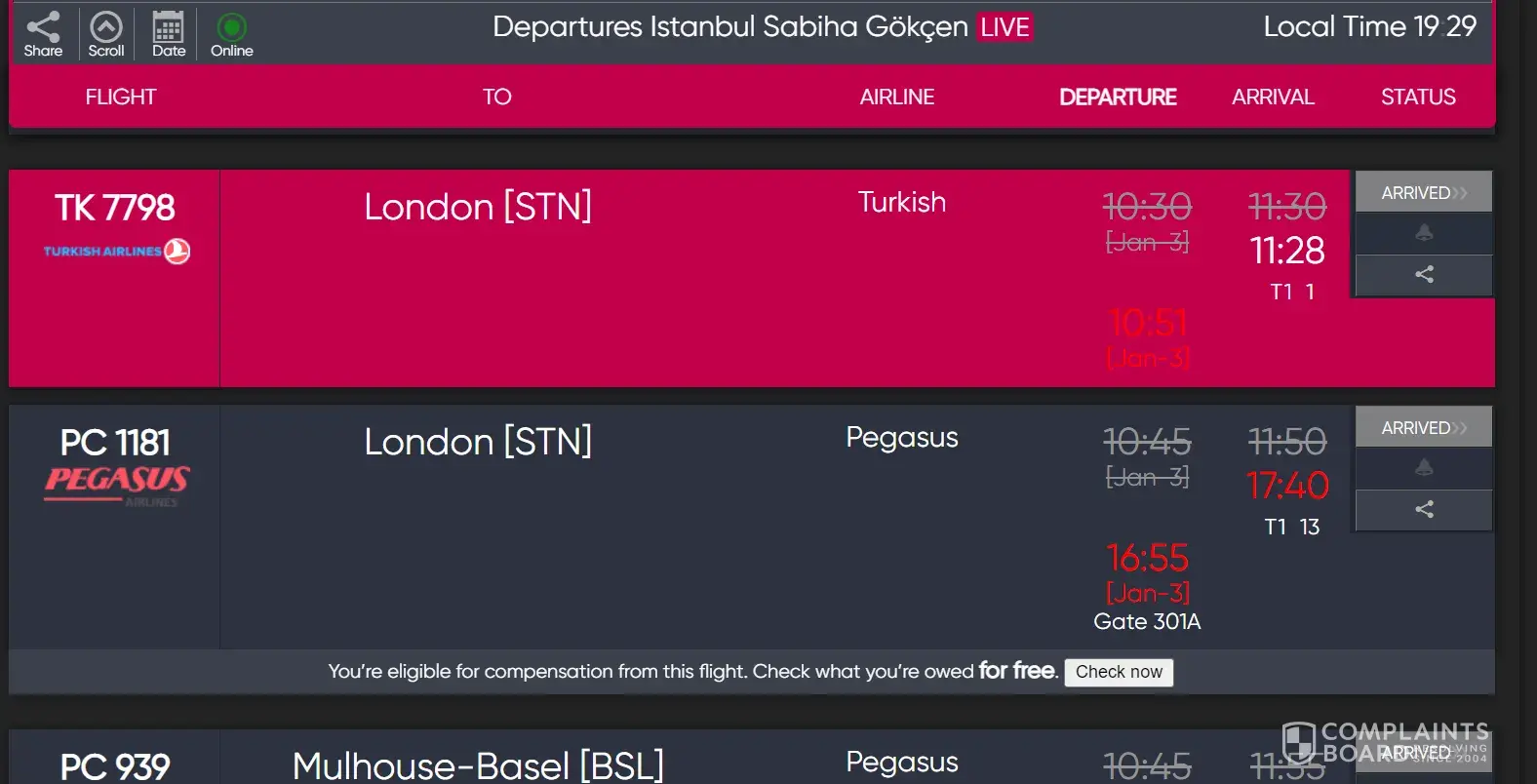Click the Pegasus Airlines logo

(116, 483)
